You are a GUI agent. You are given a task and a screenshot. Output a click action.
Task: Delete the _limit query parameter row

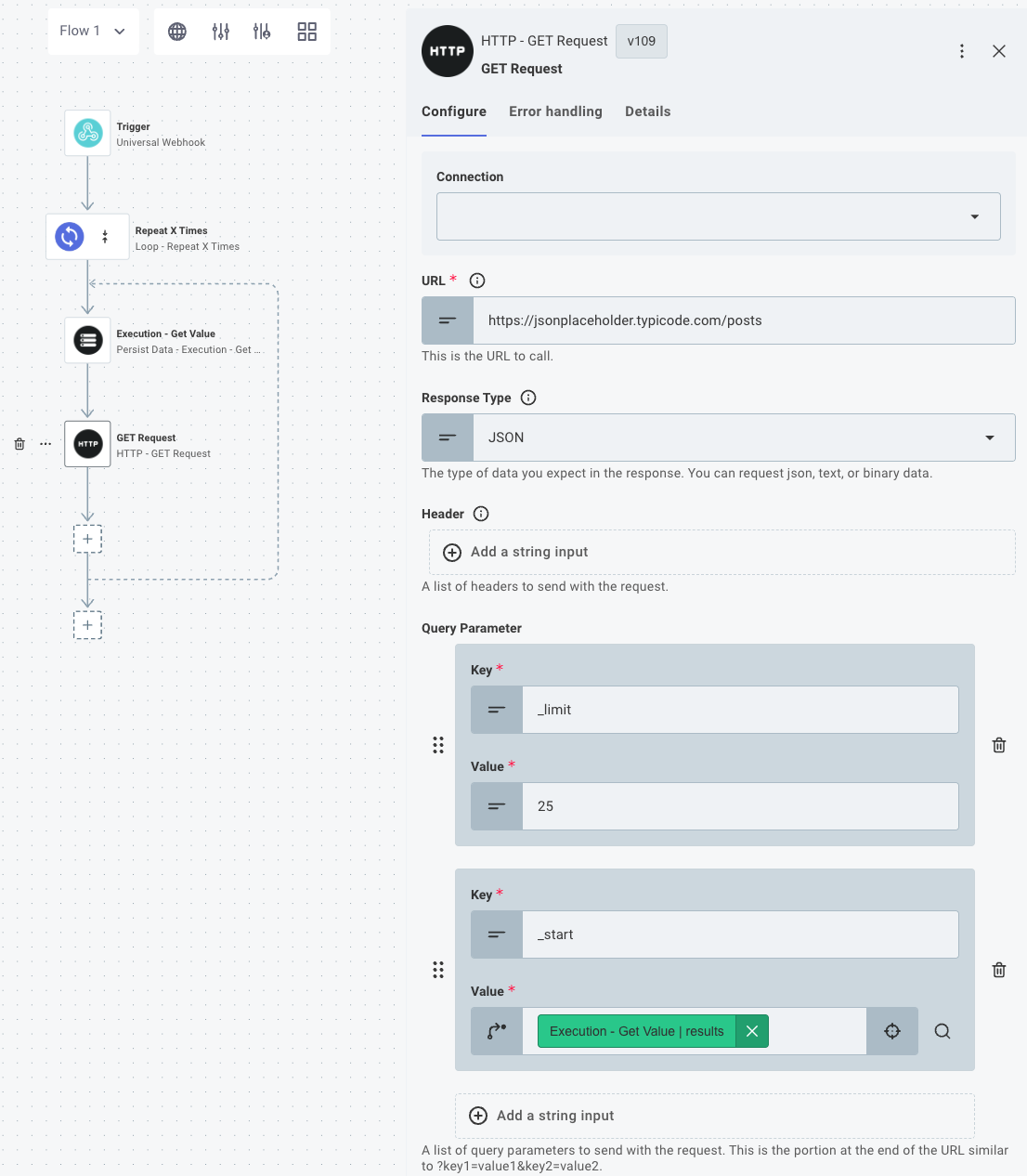[x=998, y=744]
